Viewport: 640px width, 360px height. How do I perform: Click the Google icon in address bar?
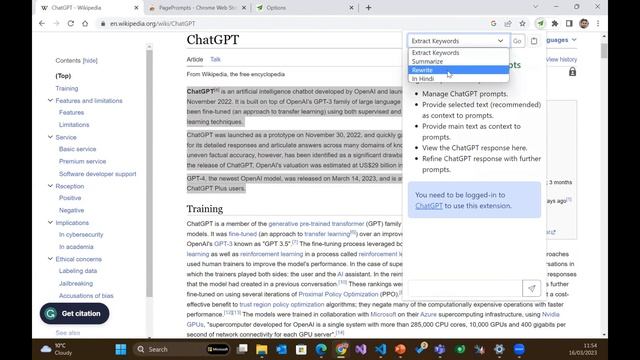tap(493, 24)
